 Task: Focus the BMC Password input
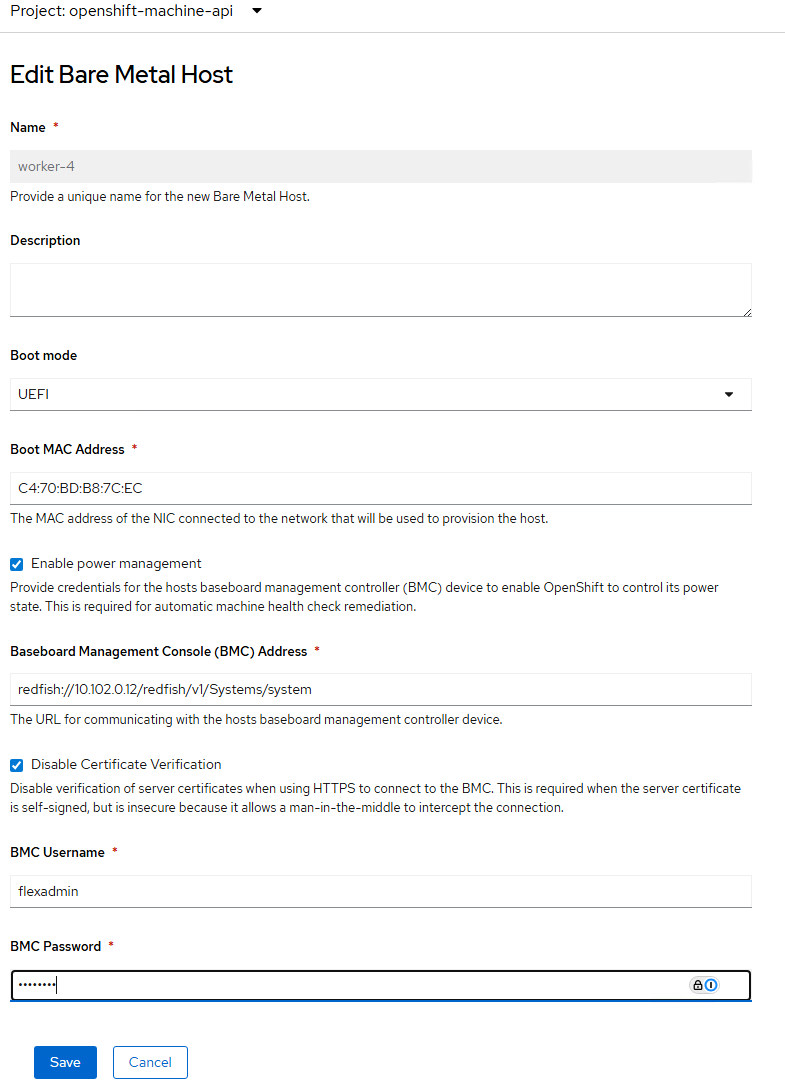[340, 985]
